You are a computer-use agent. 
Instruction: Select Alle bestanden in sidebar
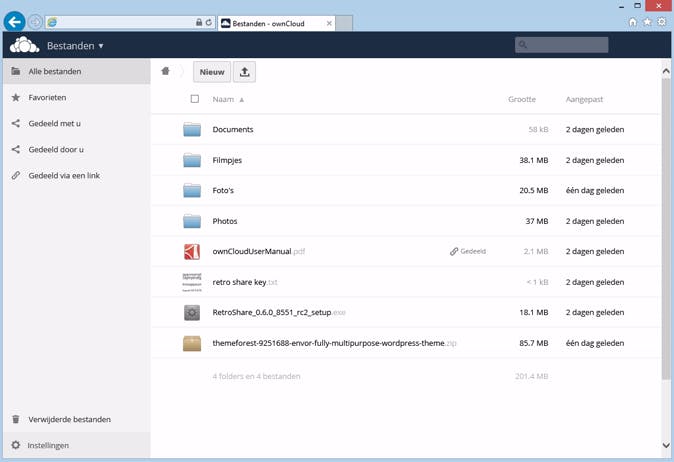coord(77,71)
